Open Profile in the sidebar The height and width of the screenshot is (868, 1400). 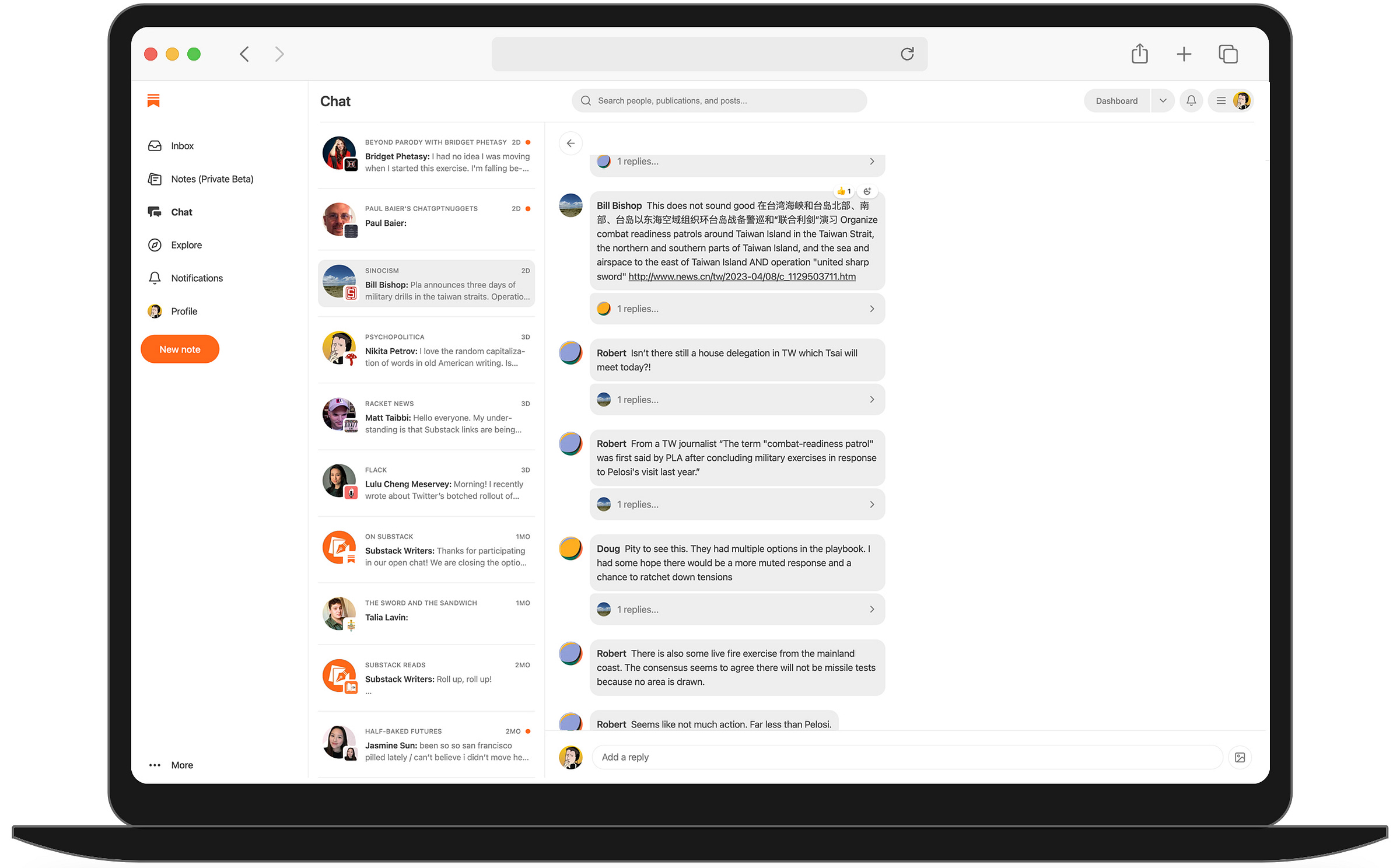click(x=173, y=311)
